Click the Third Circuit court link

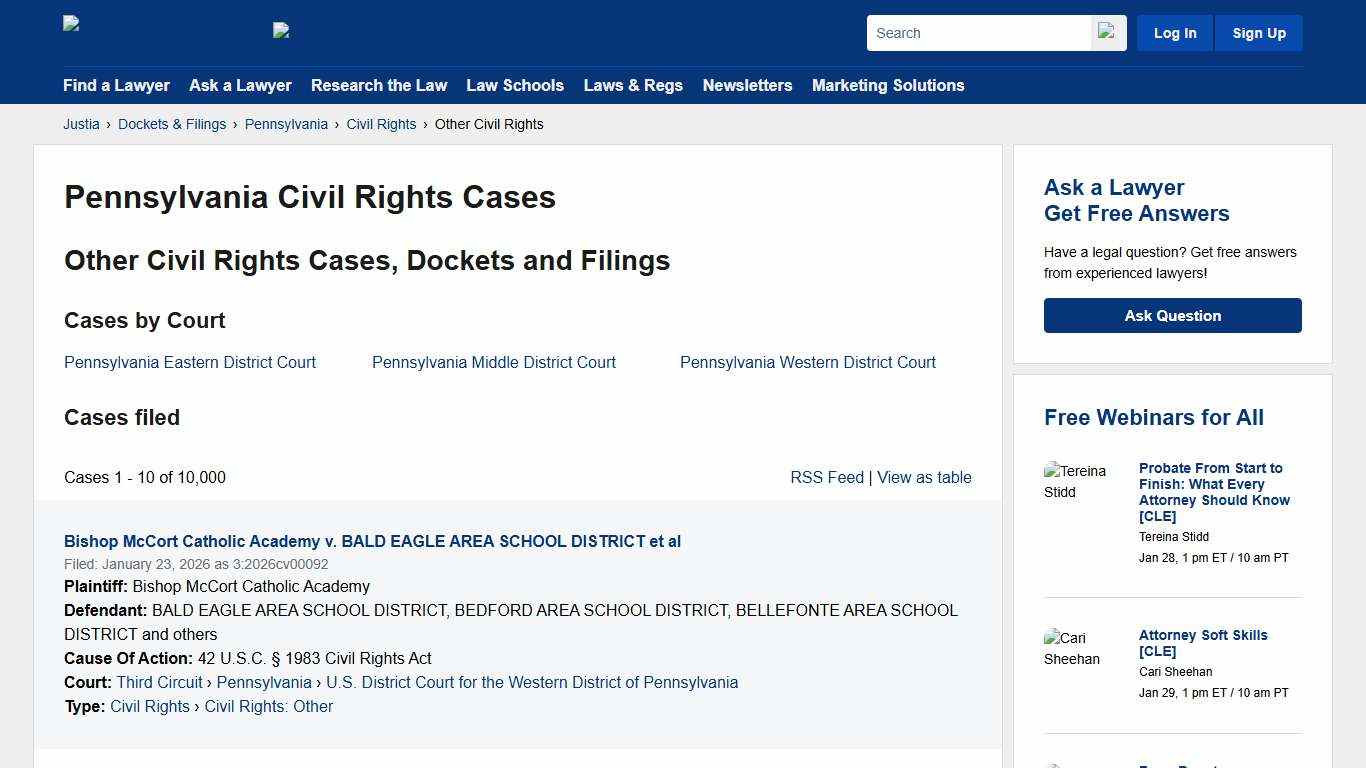click(x=159, y=682)
